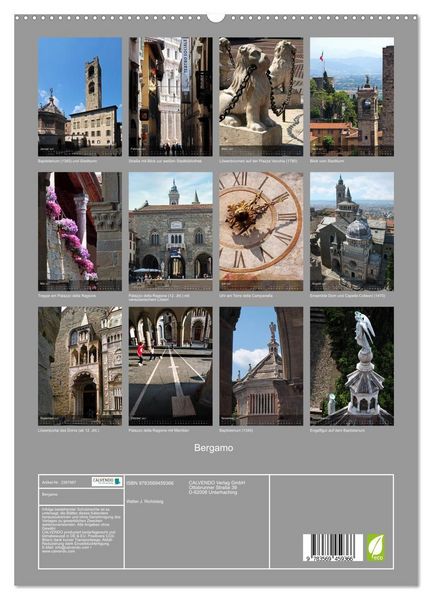Click caption 'Engelfigur auf dem Baptisterium'

337,430
